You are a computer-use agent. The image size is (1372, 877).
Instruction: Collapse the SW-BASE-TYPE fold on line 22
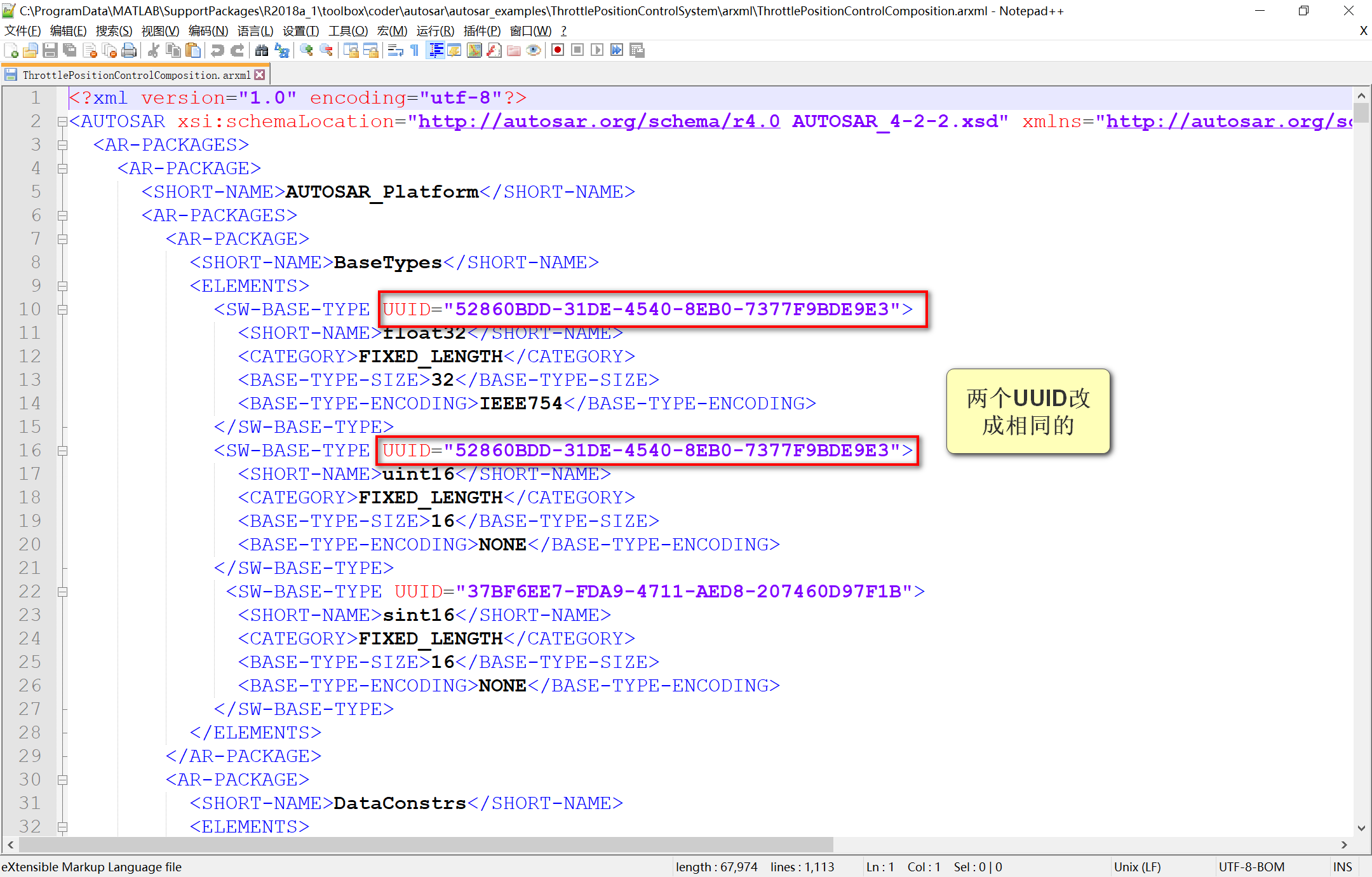(62, 592)
